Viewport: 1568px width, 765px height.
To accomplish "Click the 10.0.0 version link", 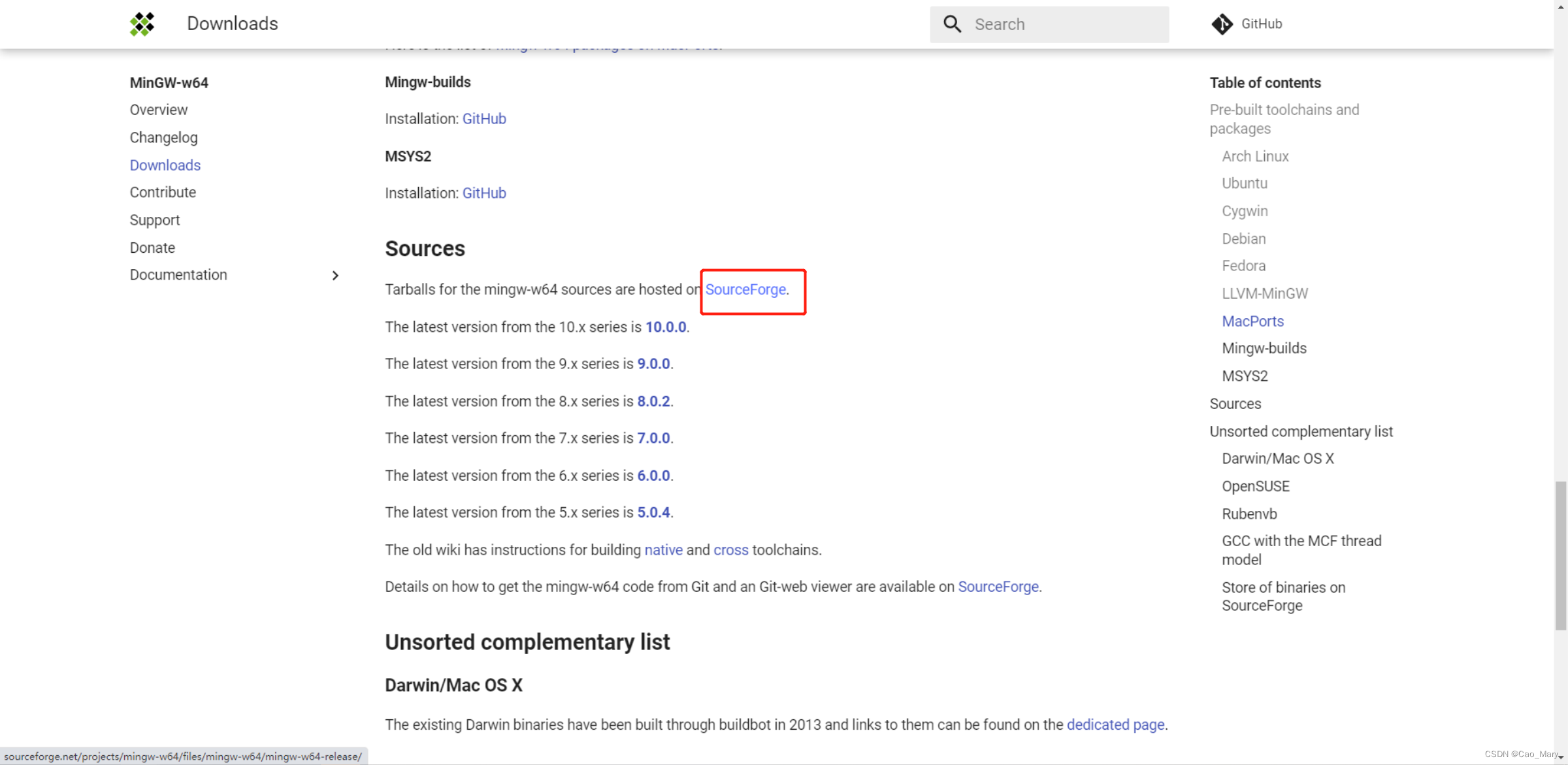I will 665,327.
